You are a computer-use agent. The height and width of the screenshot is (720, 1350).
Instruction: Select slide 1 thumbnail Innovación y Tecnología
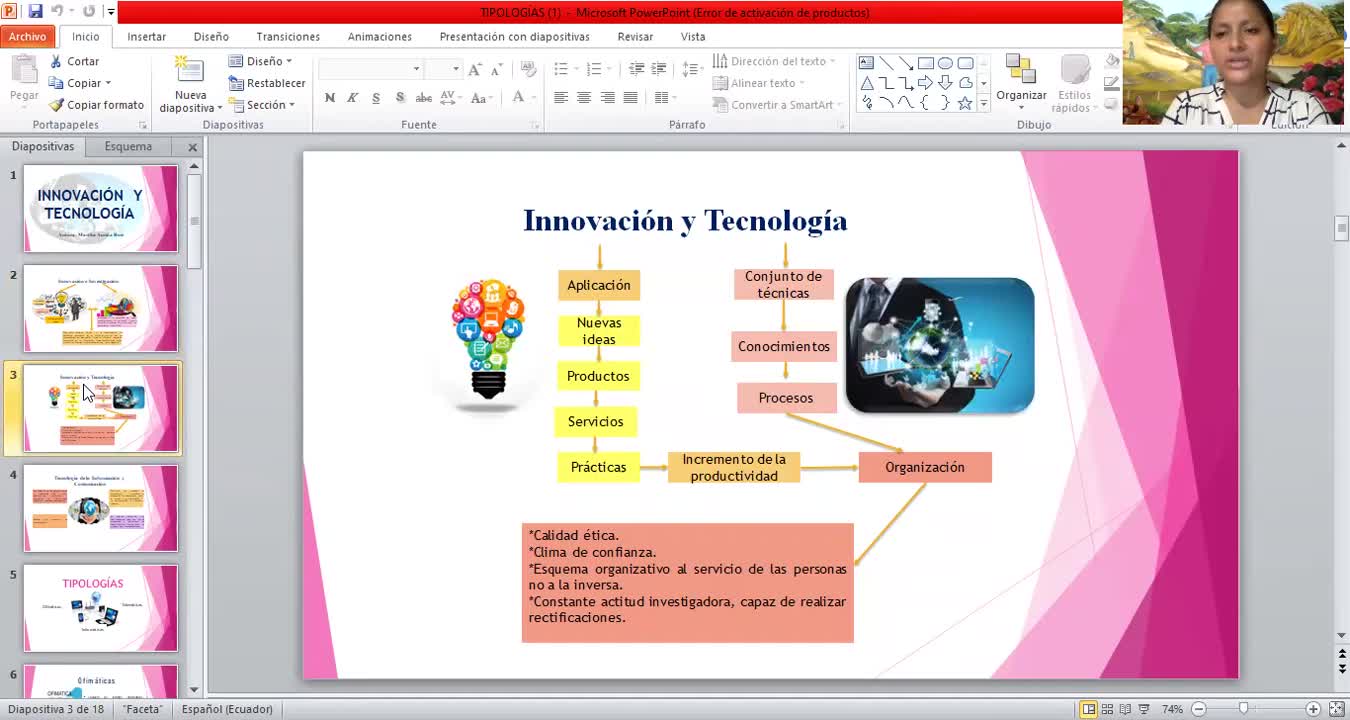tap(101, 208)
